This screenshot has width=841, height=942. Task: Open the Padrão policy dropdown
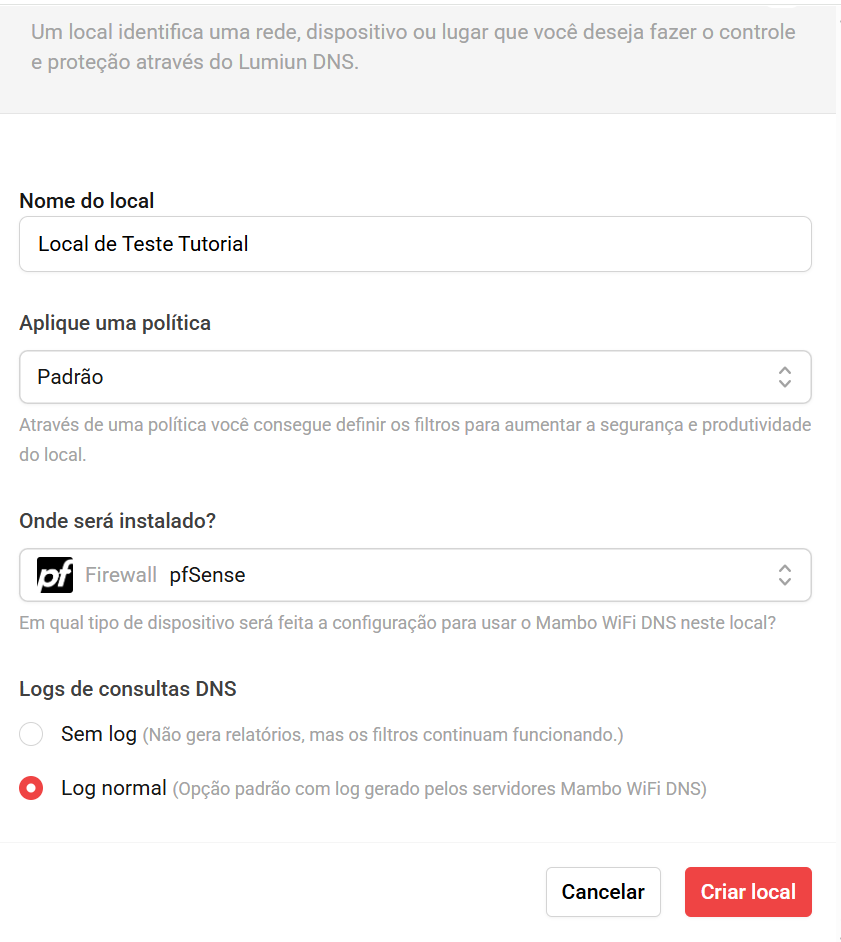click(x=400, y=377)
